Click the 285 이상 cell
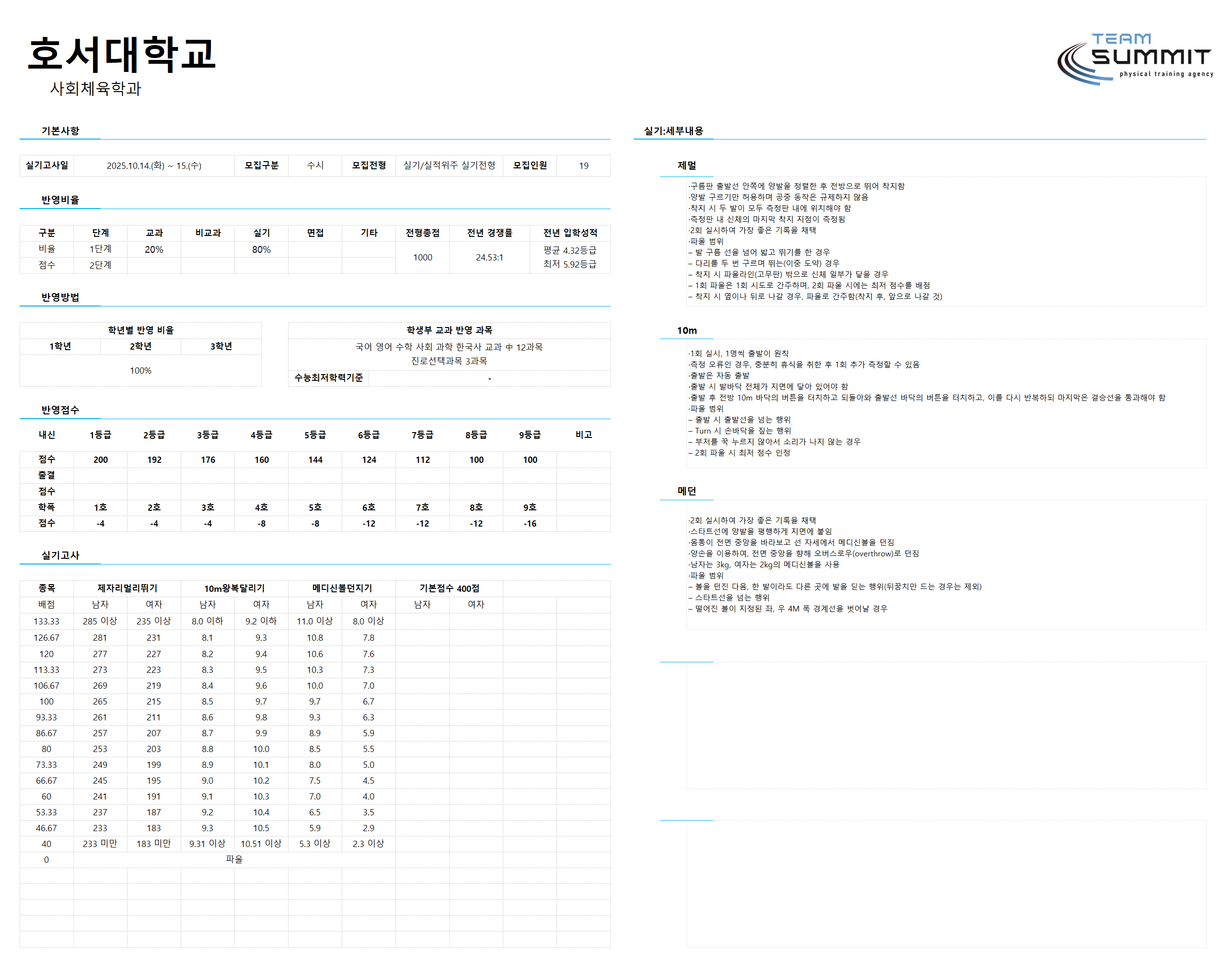This screenshot has width=1232, height=964. (x=100, y=622)
